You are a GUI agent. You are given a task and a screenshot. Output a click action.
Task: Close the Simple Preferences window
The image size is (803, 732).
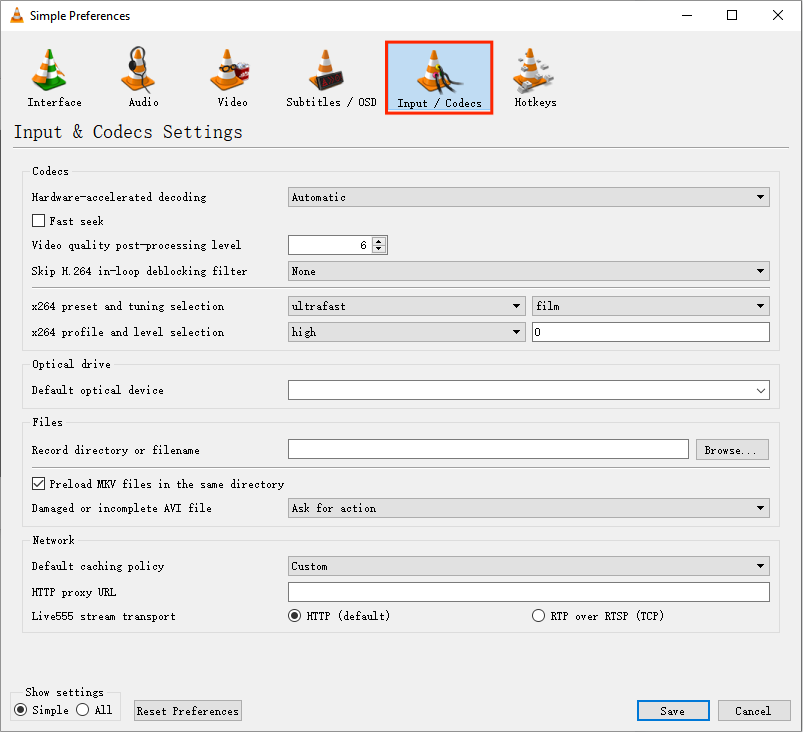click(x=777, y=15)
